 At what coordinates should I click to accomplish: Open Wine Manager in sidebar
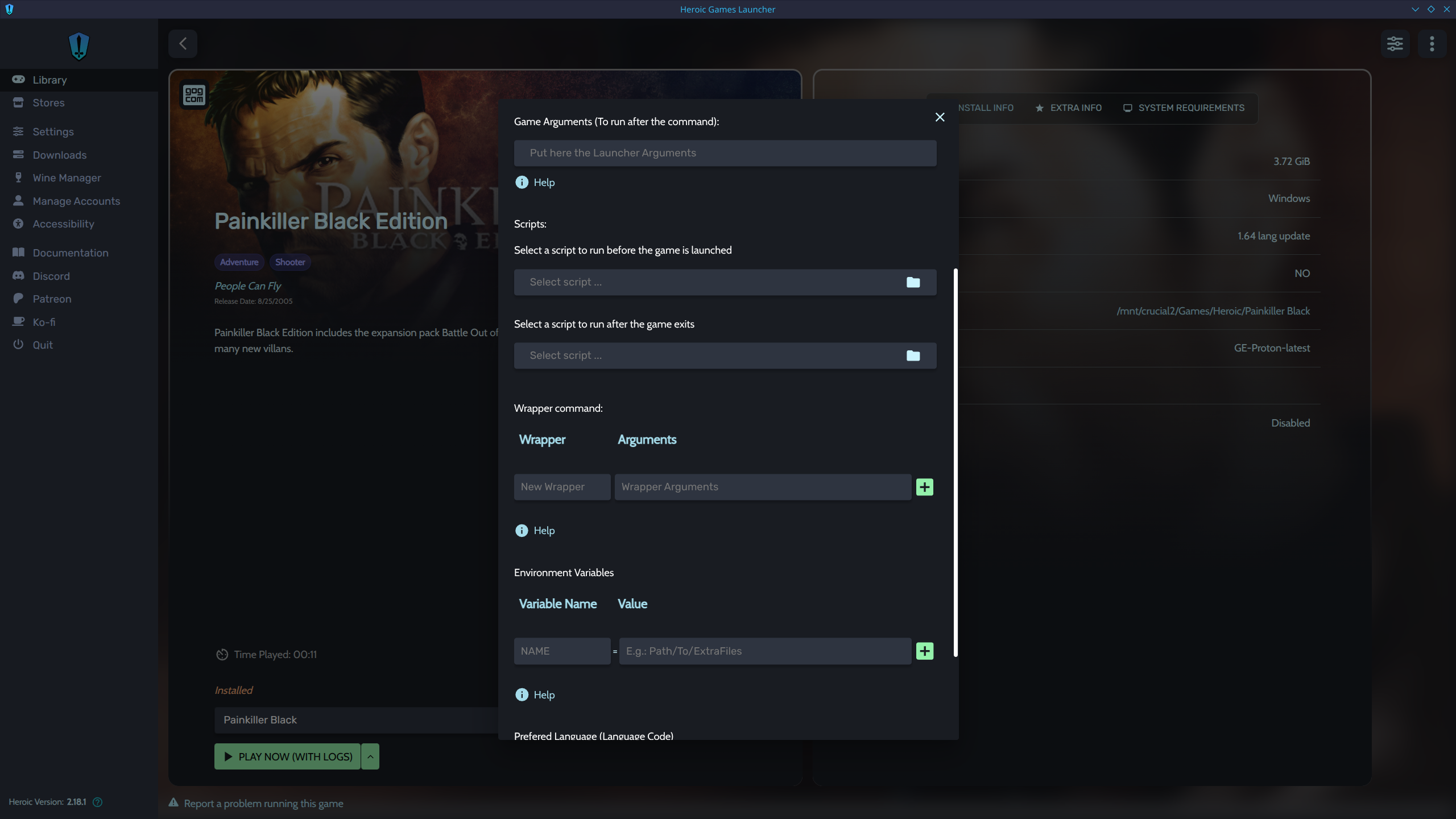pyautogui.click(x=67, y=178)
